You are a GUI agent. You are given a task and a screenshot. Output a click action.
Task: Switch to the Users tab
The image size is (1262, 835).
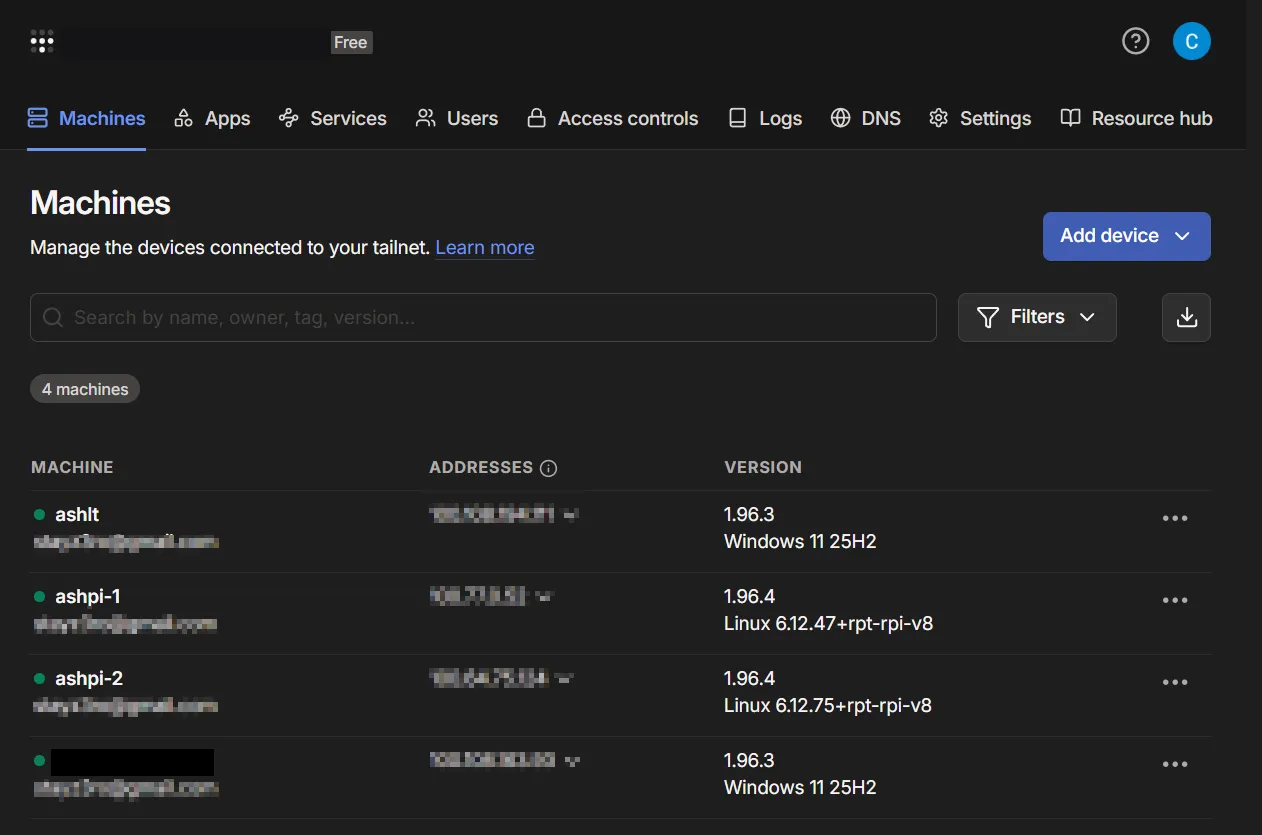tap(457, 118)
